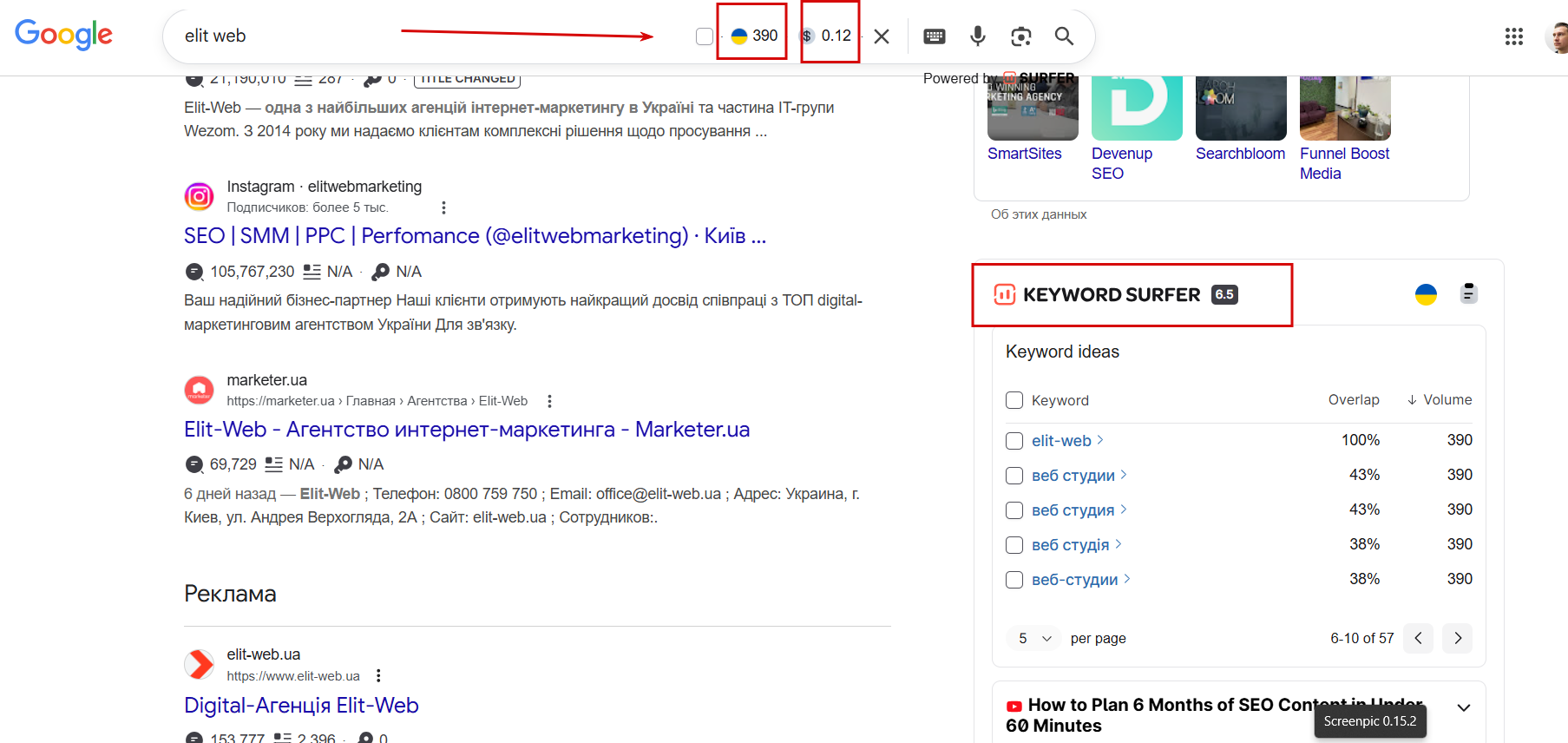Tick the веб студии keyword checkbox
Screen dimensions: 1568x743
(x=1014, y=476)
